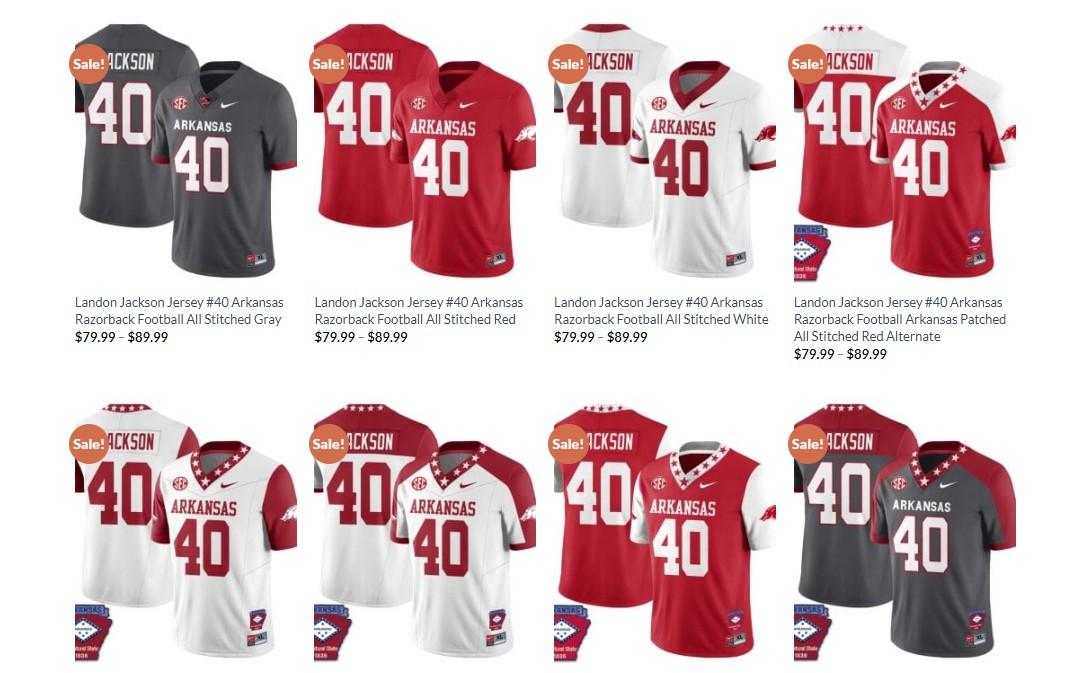Viewport: 1076px width, 673px height.
Task: Click the Sale badge on gray jersey
Action: click(x=89, y=64)
